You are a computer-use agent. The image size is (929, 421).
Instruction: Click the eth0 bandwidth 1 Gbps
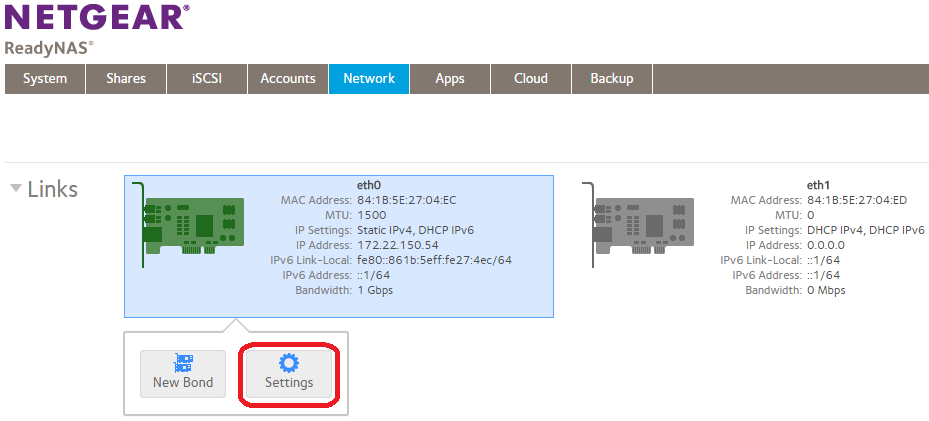pos(376,290)
